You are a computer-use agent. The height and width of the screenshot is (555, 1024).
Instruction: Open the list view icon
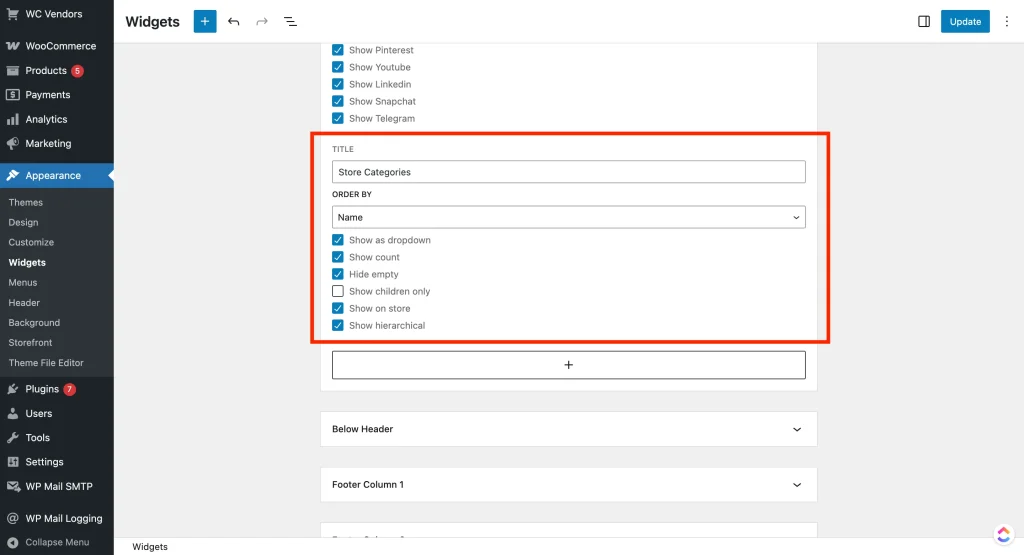point(290,21)
